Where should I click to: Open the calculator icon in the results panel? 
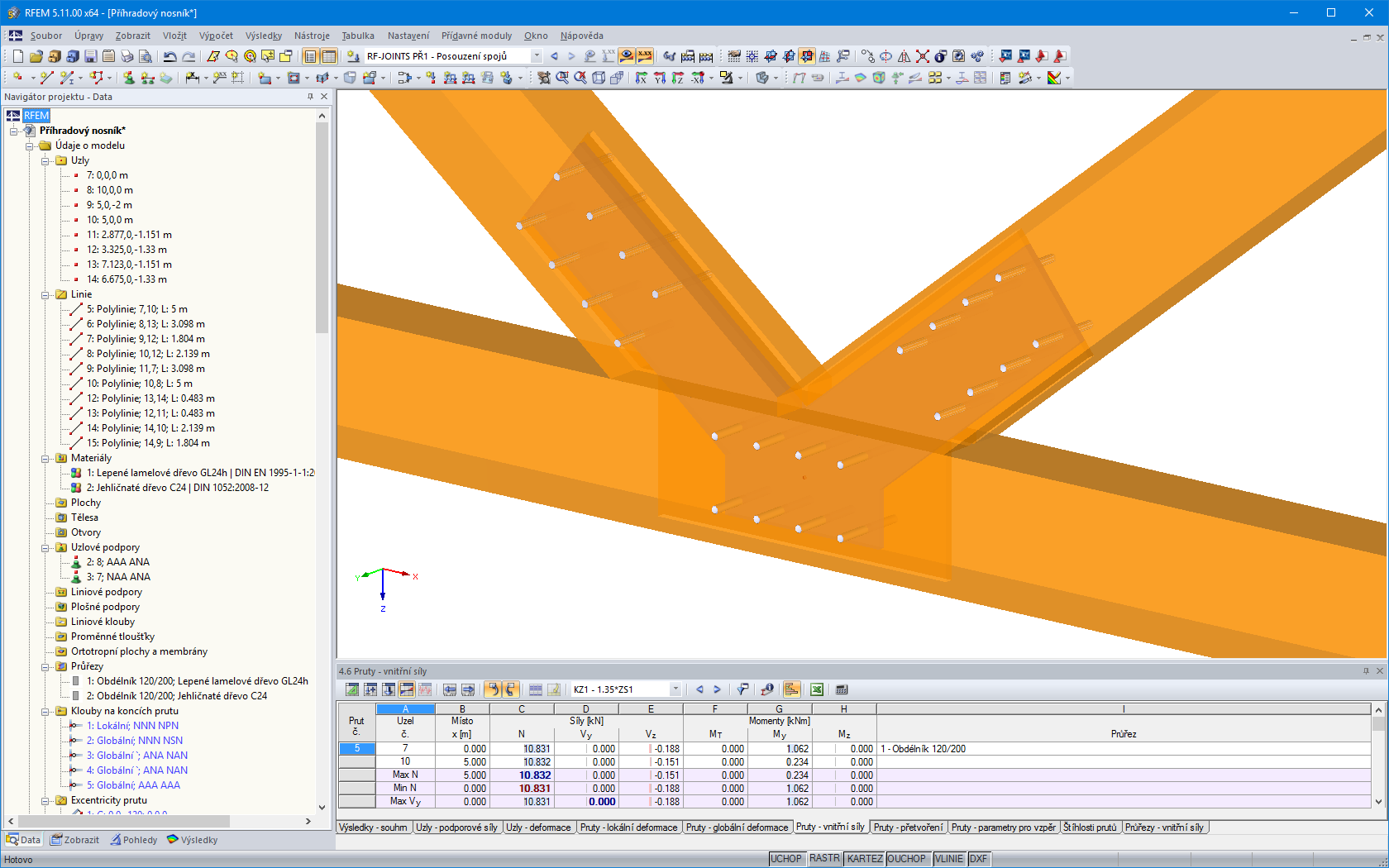pos(842,689)
